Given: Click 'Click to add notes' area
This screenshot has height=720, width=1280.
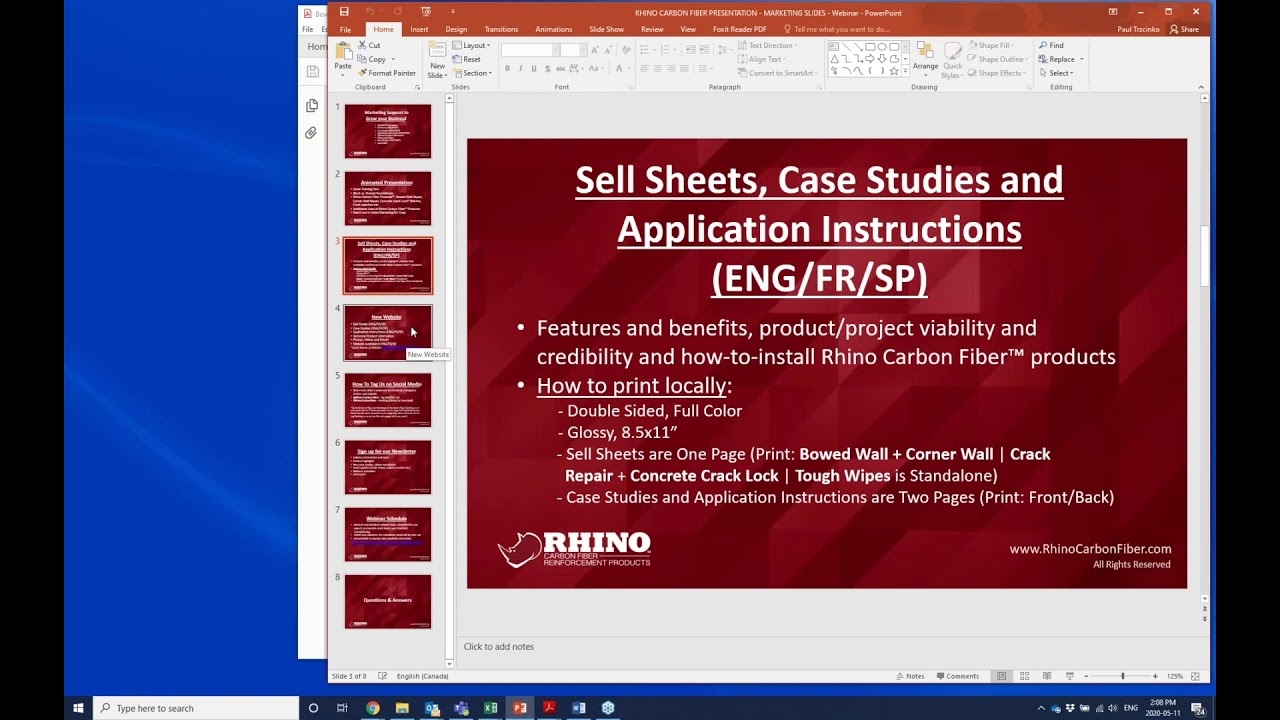Looking at the screenshot, I should coord(499,647).
